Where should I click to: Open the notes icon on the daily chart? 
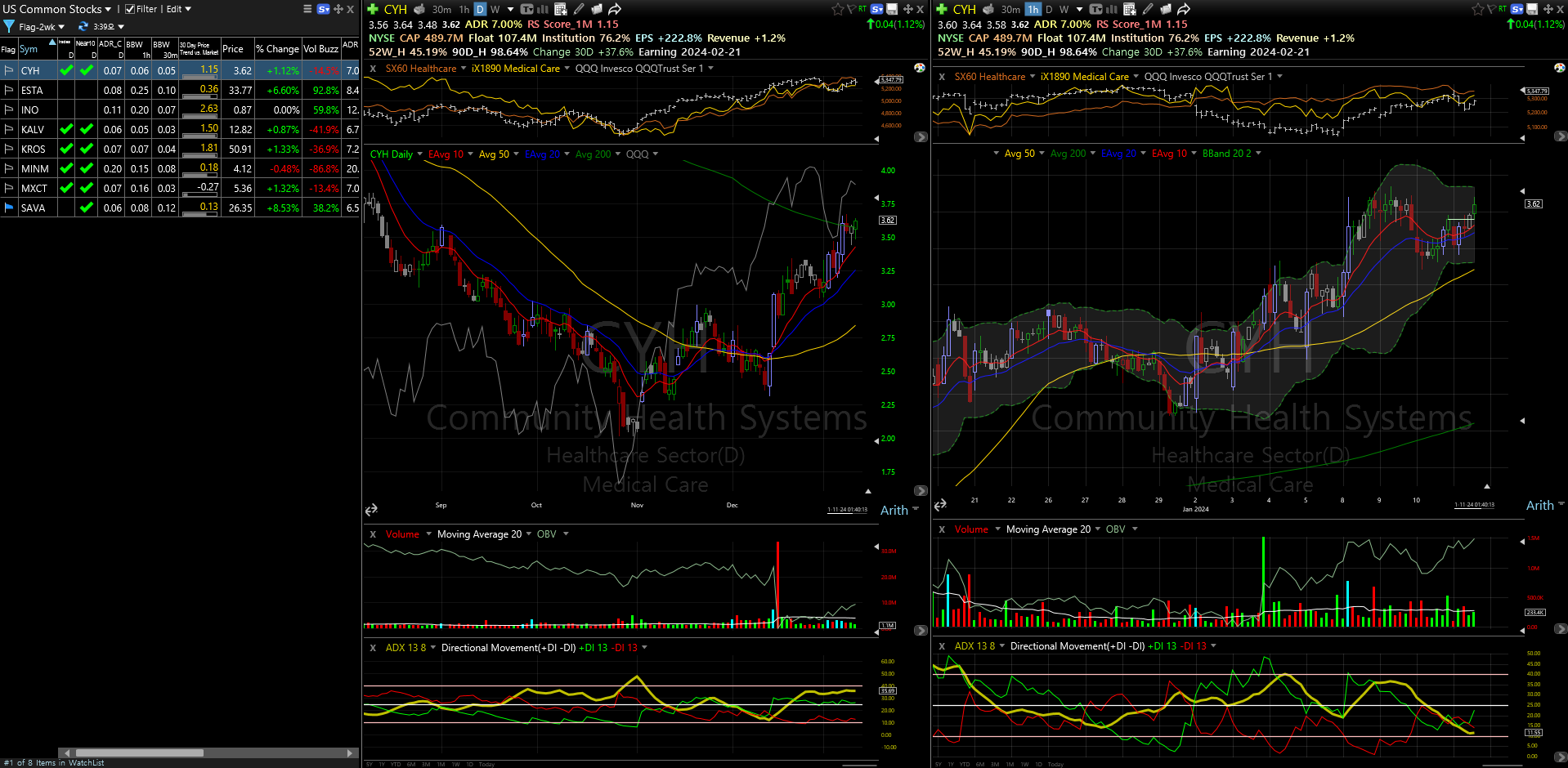597,9
